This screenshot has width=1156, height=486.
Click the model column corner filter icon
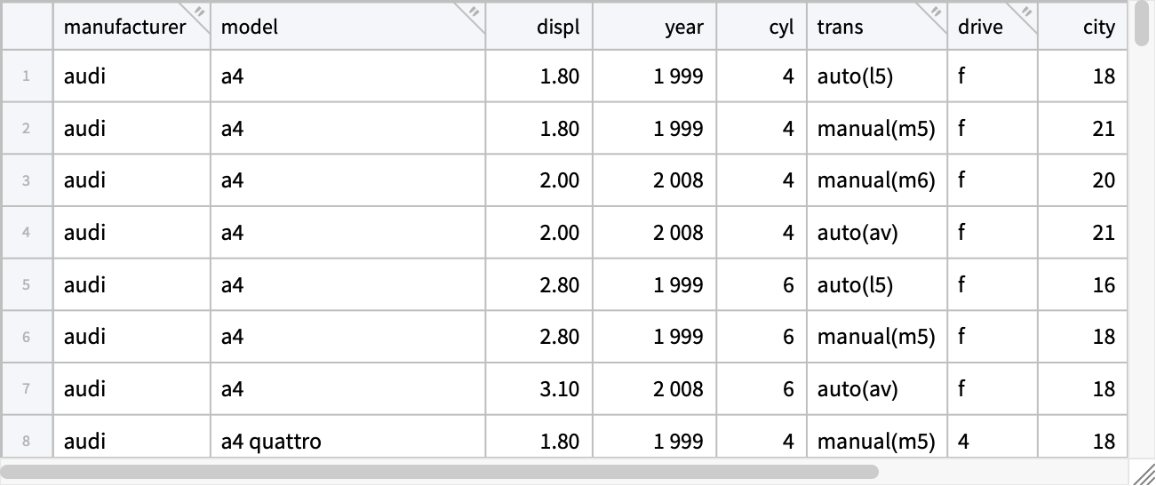(x=474, y=12)
